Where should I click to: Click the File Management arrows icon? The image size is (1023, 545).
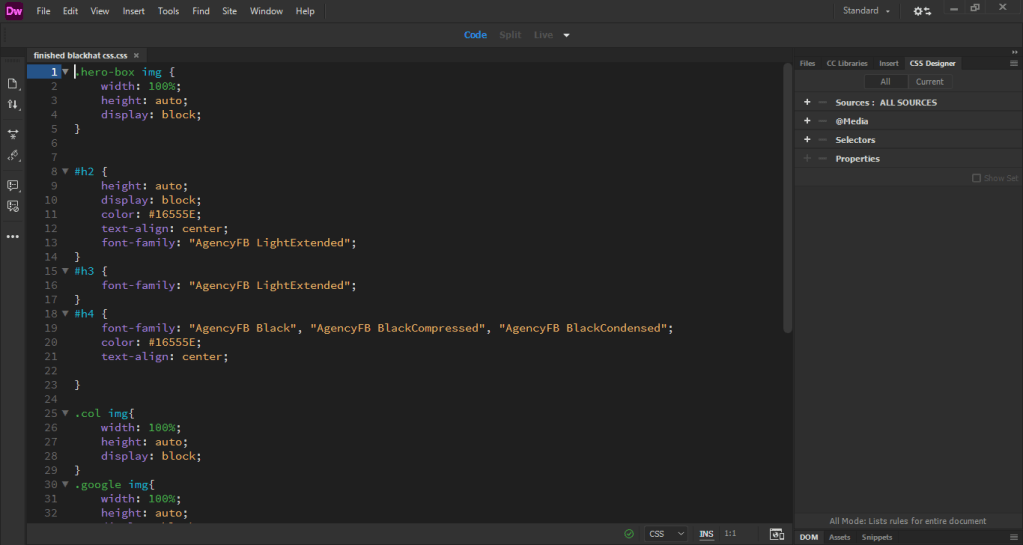tap(13, 104)
